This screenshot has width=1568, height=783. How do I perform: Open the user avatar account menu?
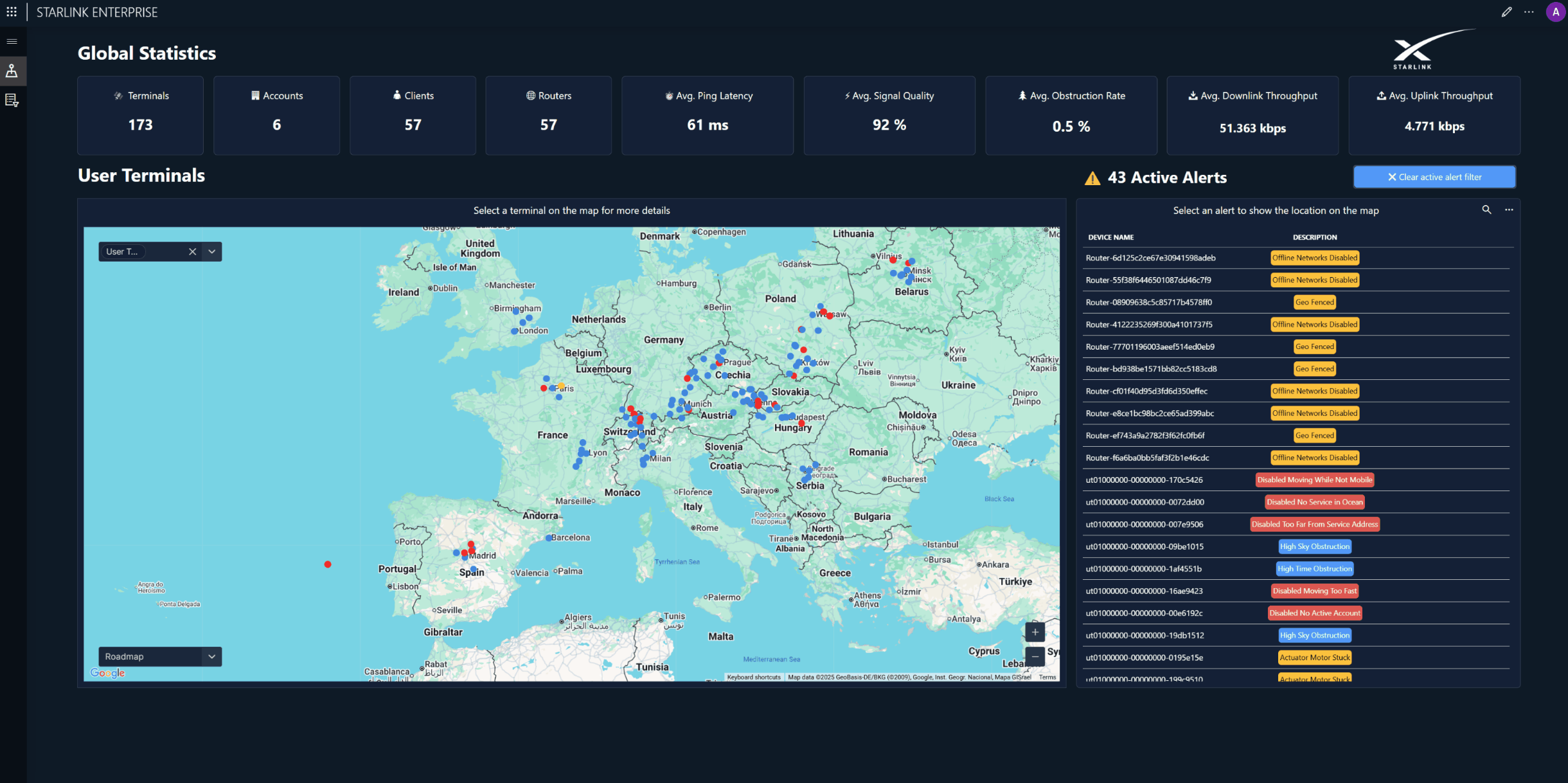(x=1555, y=12)
